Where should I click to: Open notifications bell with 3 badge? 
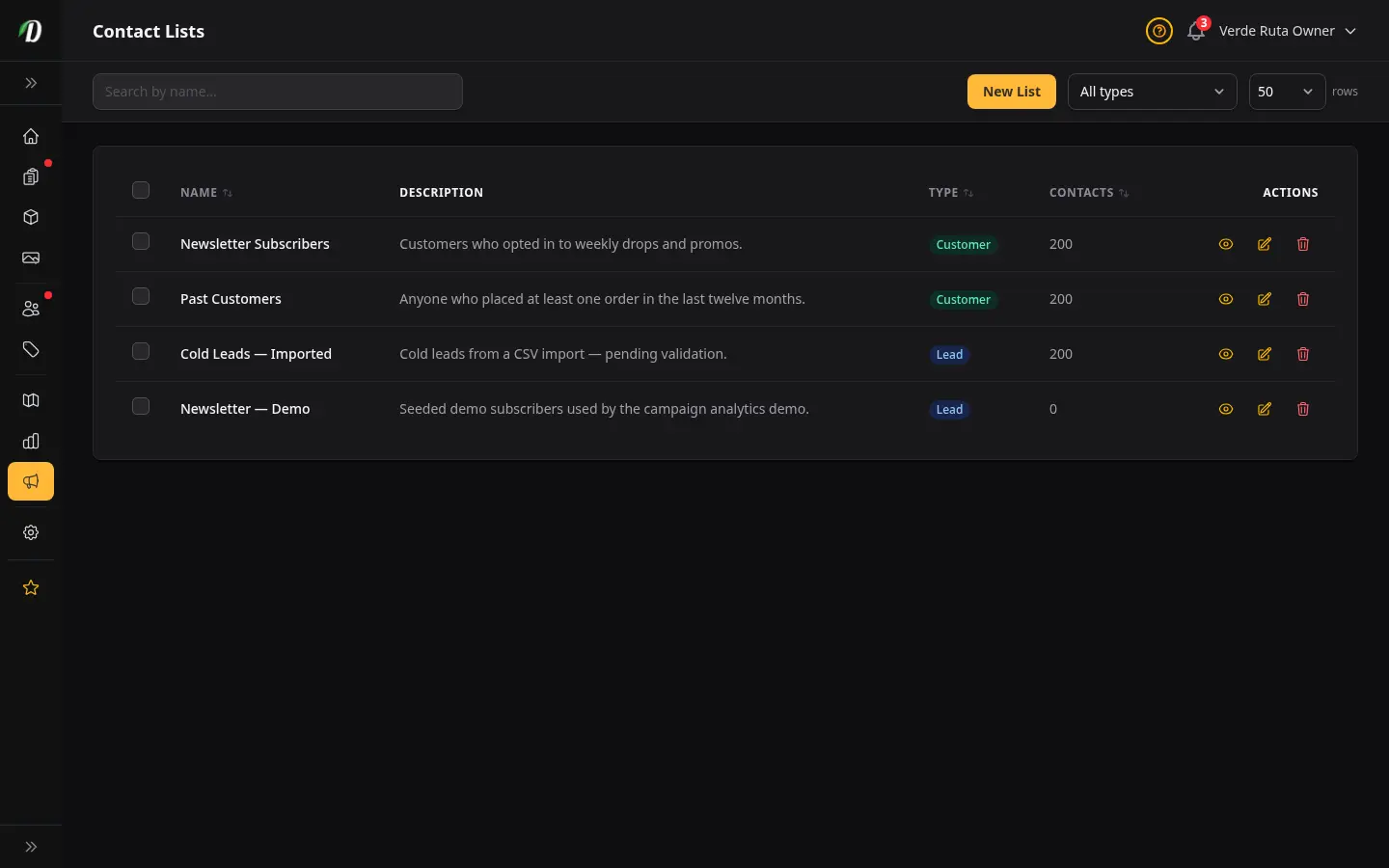1197,30
